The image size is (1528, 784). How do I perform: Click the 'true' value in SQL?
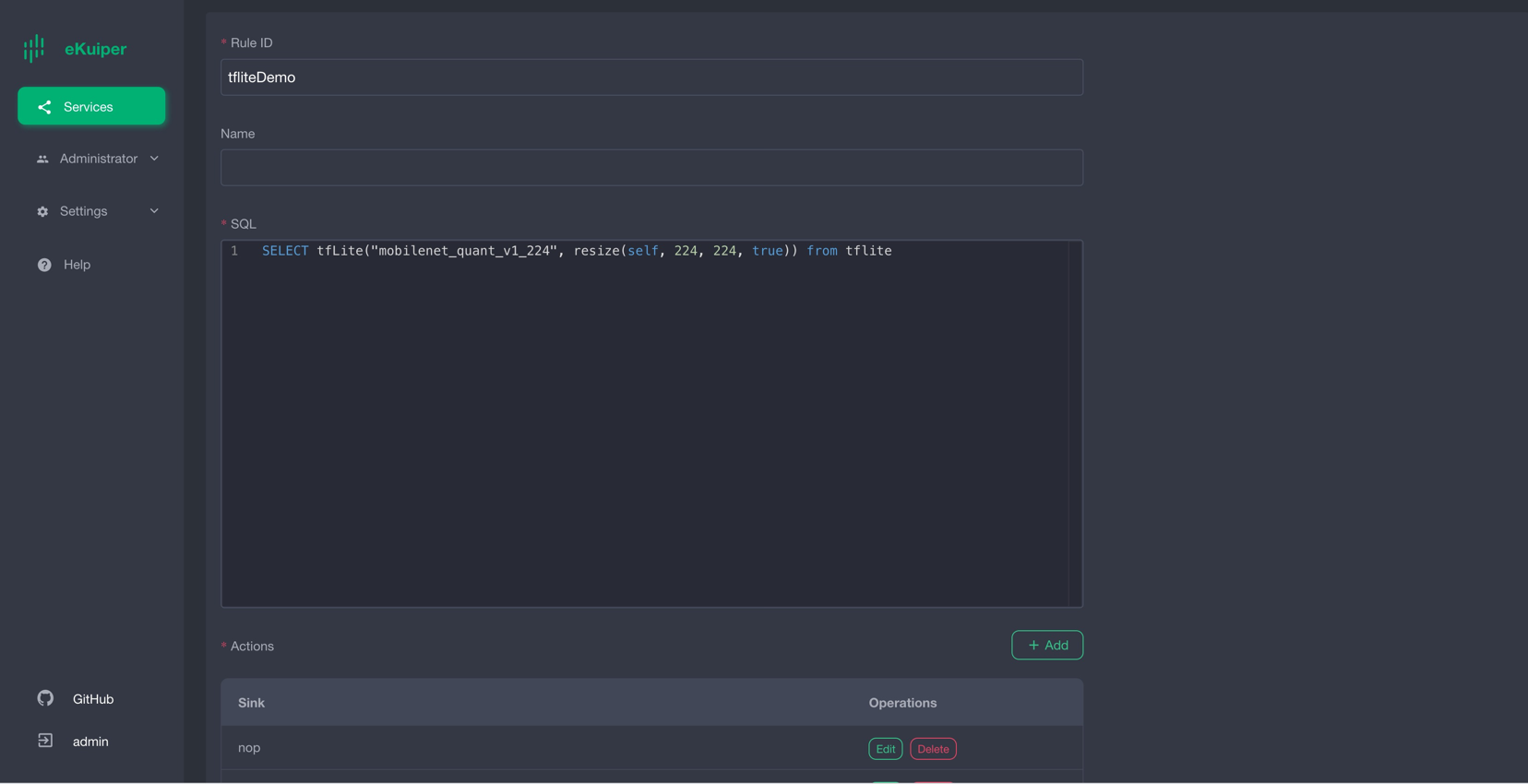(768, 251)
